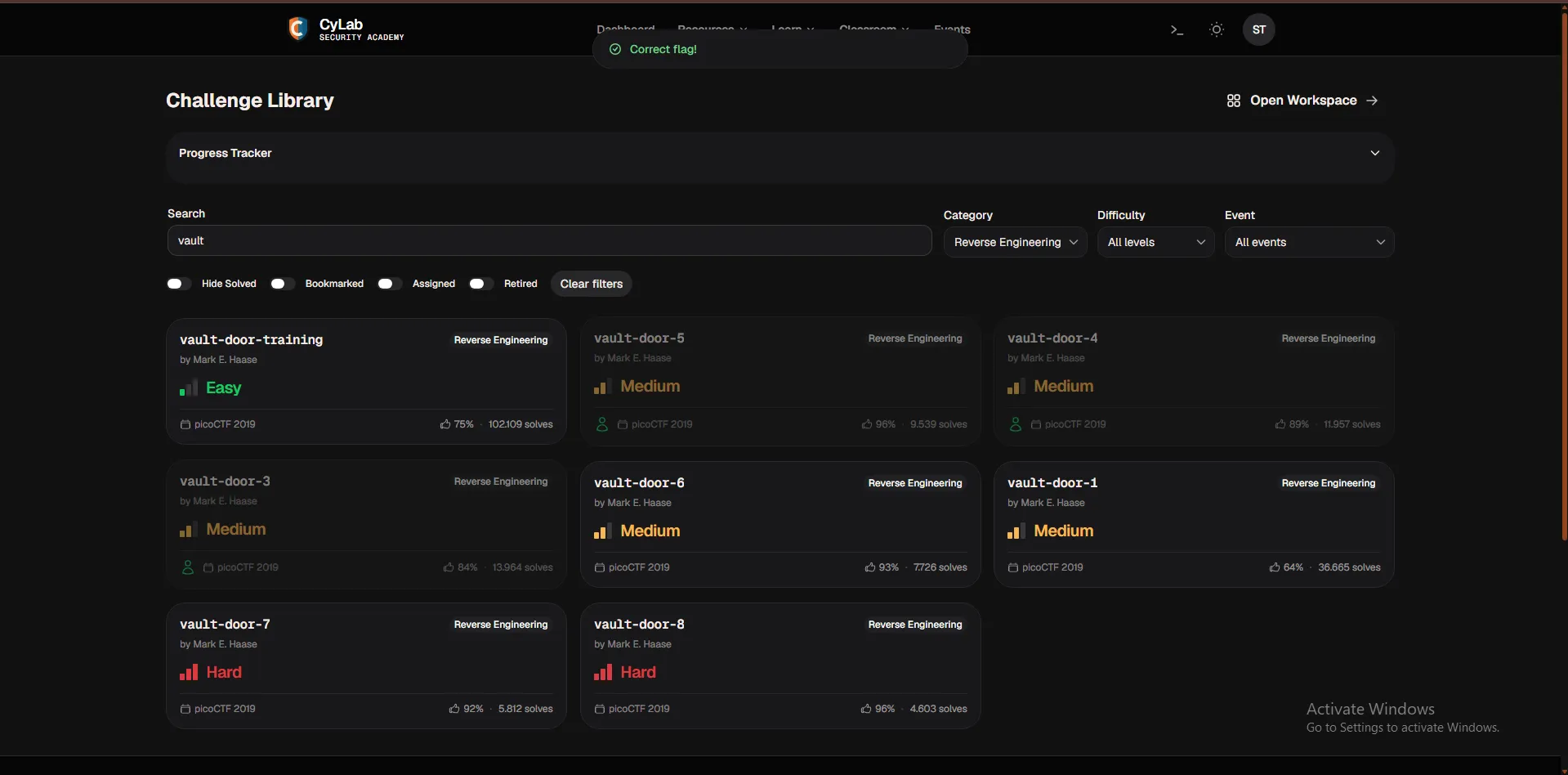Open the Category Reverse Engineering dropdown
The height and width of the screenshot is (775, 1568).
(1015, 242)
